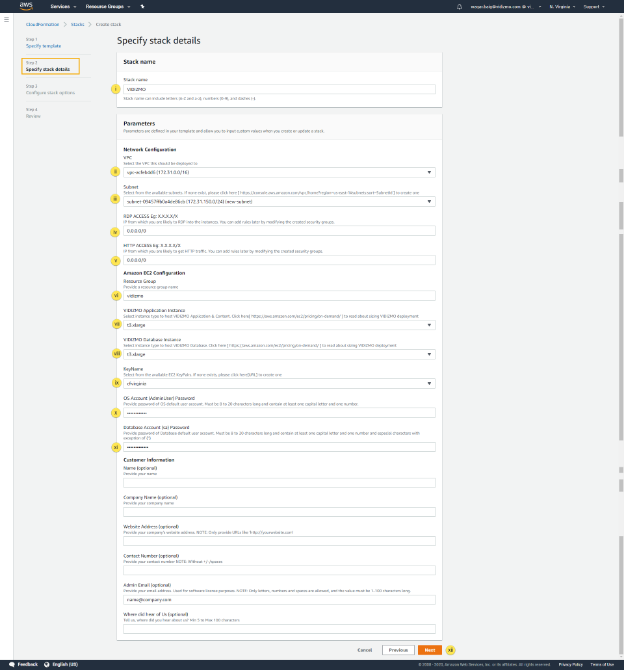This screenshot has height=670, width=624.
Task: Open the VIDIZMO Application Instance dropdown
Action: [278, 325]
